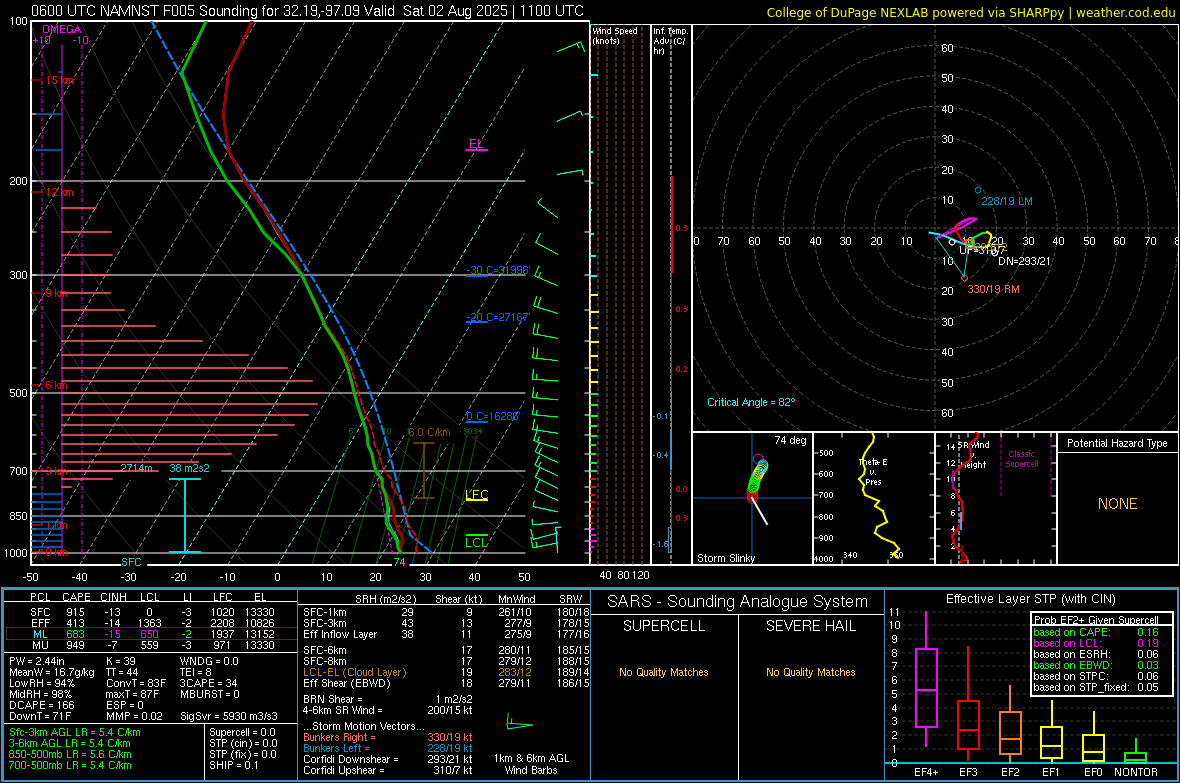This screenshot has height=783, width=1180.
Task: Click Supercell = 0.0 composite value
Action: click(242, 732)
